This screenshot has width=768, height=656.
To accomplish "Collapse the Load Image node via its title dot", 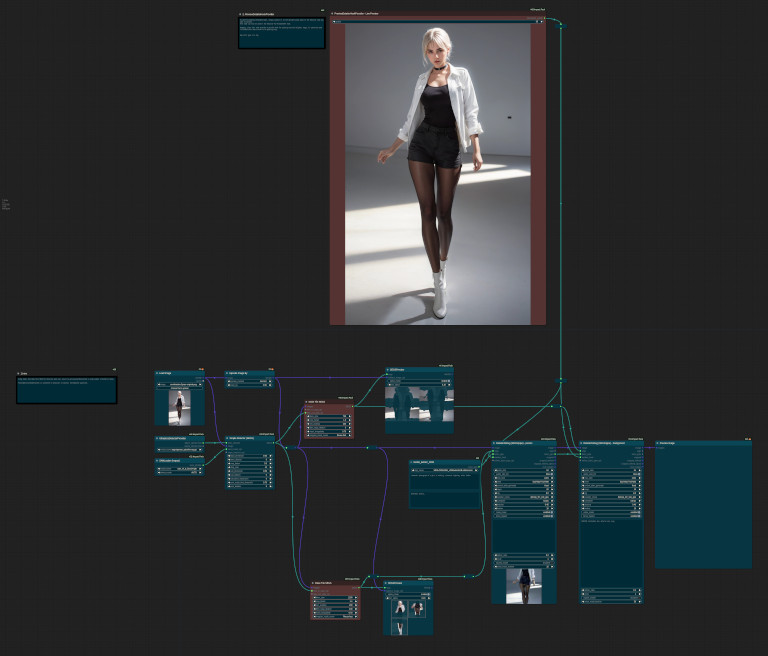I will (x=157, y=373).
